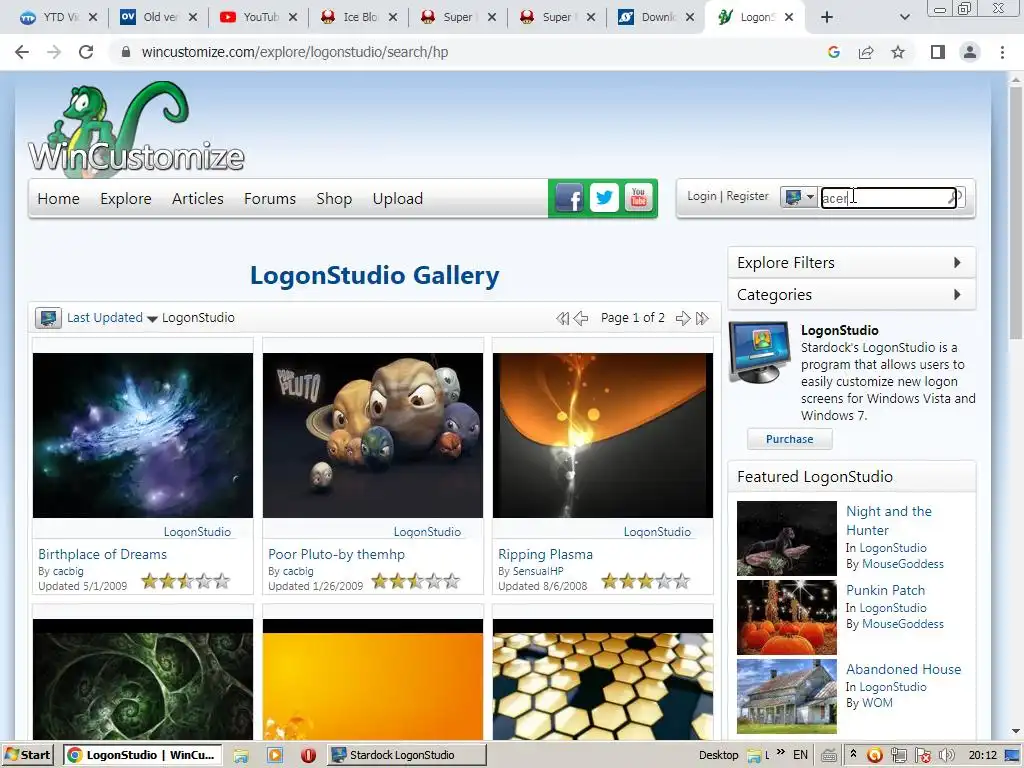Open the search category monitor dropdown
This screenshot has width=1024, height=768.
click(x=799, y=197)
